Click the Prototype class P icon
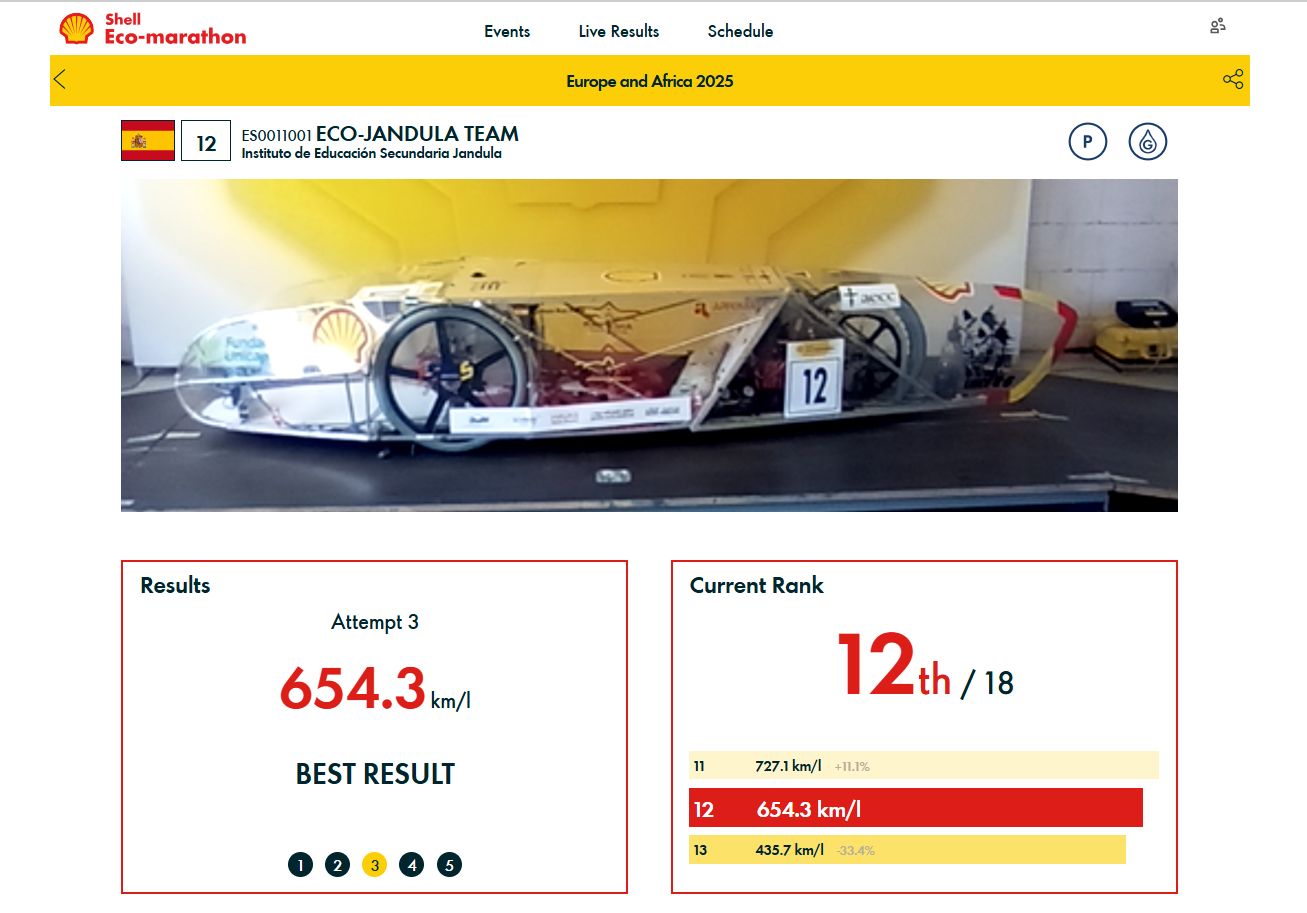The image size is (1307, 913). click(1087, 142)
